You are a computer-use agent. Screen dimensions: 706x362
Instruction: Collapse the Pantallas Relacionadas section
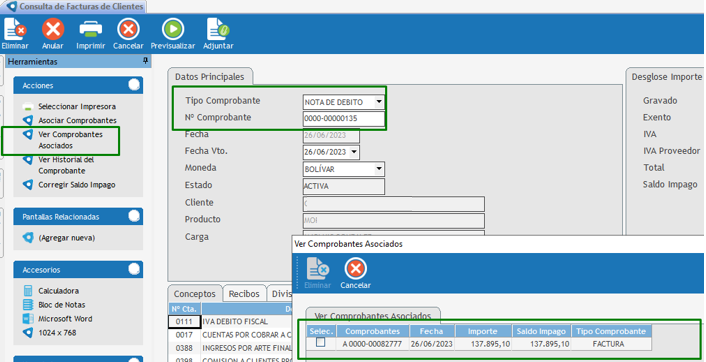click(x=134, y=216)
